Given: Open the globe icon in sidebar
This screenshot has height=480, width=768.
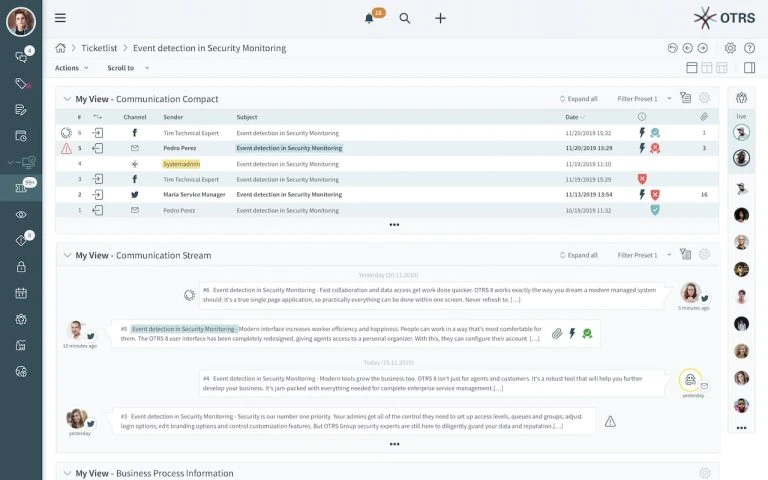Looking at the screenshot, I should click(x=21, y=372).
